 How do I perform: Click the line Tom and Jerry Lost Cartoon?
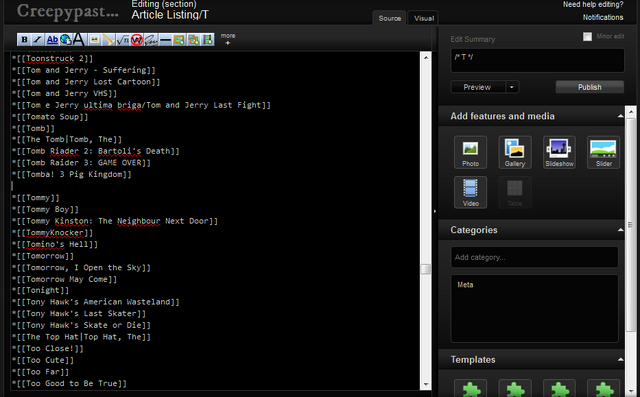[x=86, y=82]
